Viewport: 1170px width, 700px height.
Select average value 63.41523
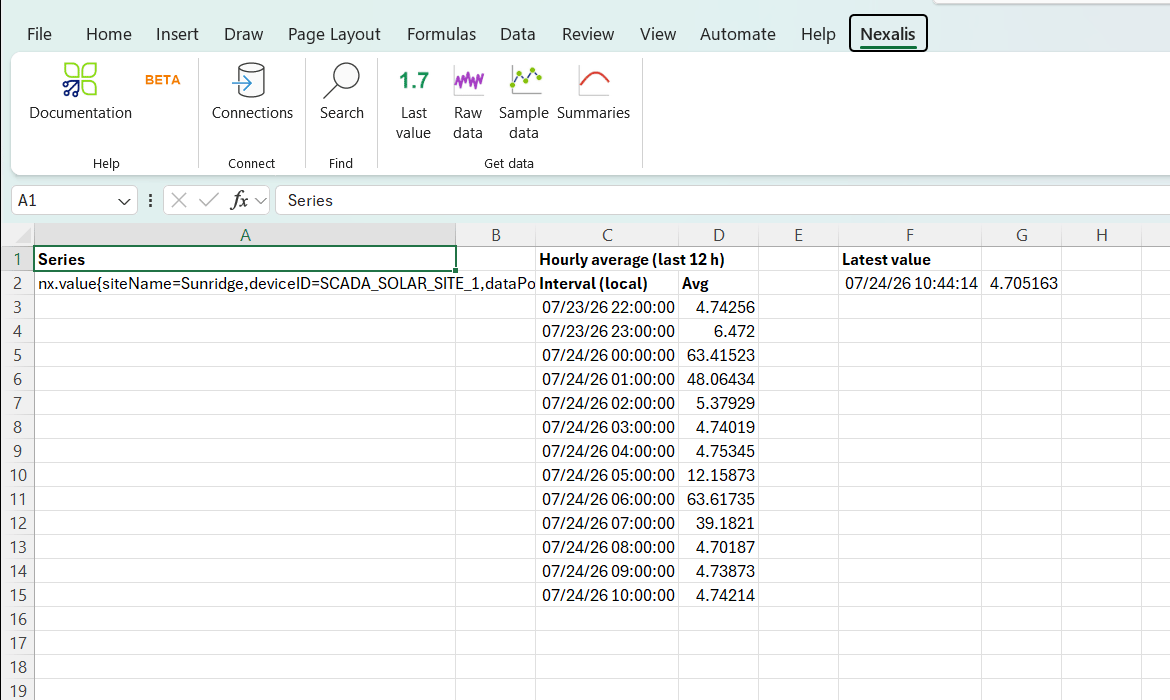click(x=719, y=355)
